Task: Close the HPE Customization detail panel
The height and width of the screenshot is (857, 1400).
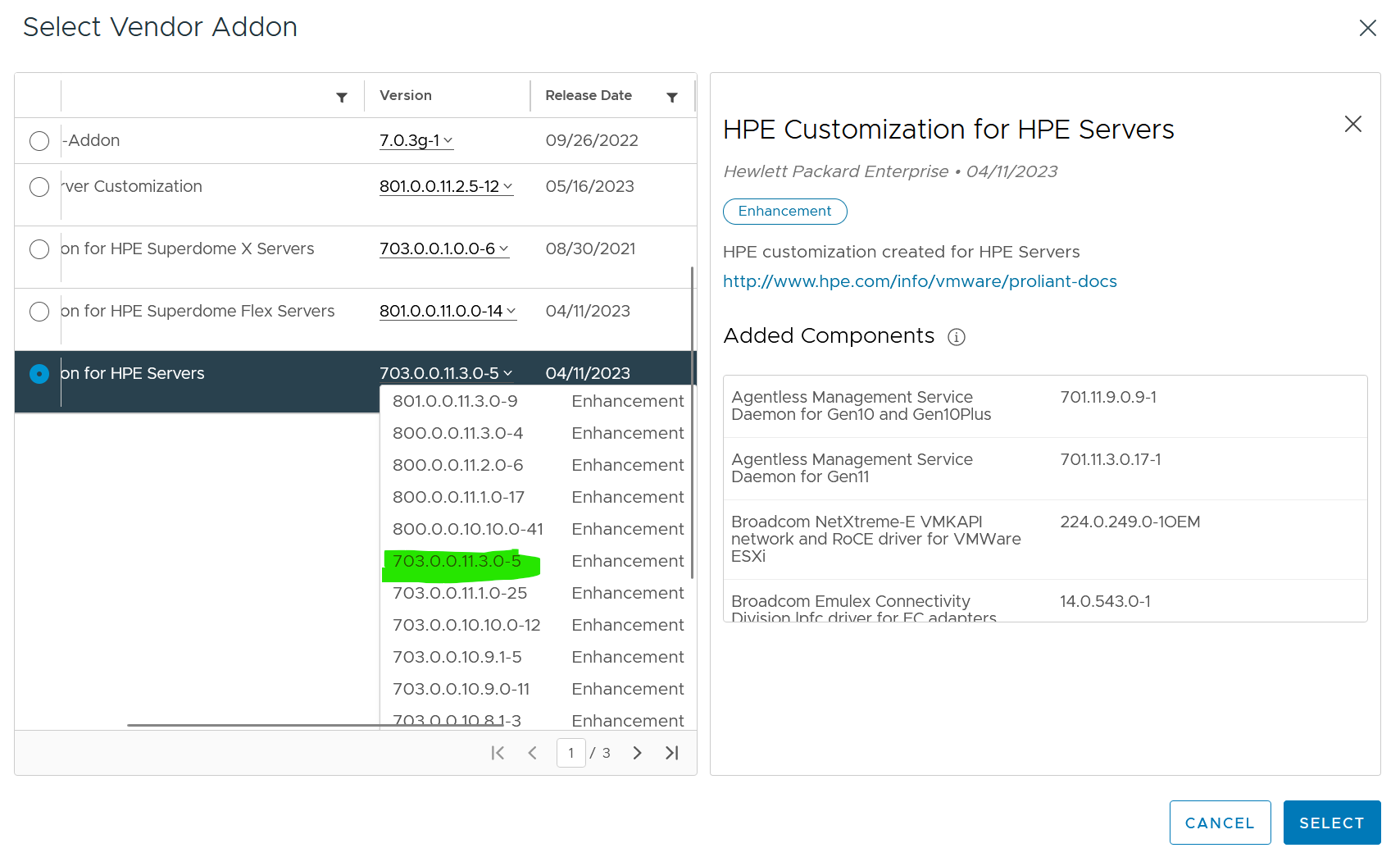Action: (1352, 125)
